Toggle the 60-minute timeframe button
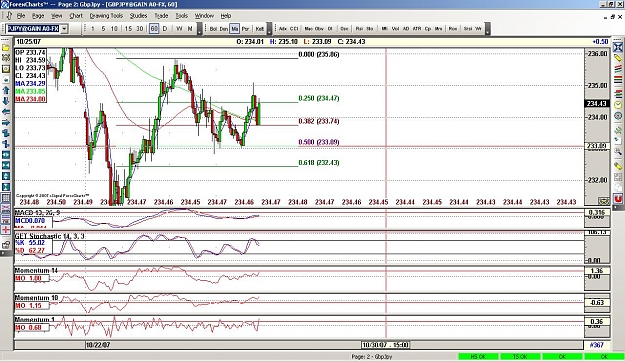Viewport: 625px width, 362px height. (x=154, y=29)
